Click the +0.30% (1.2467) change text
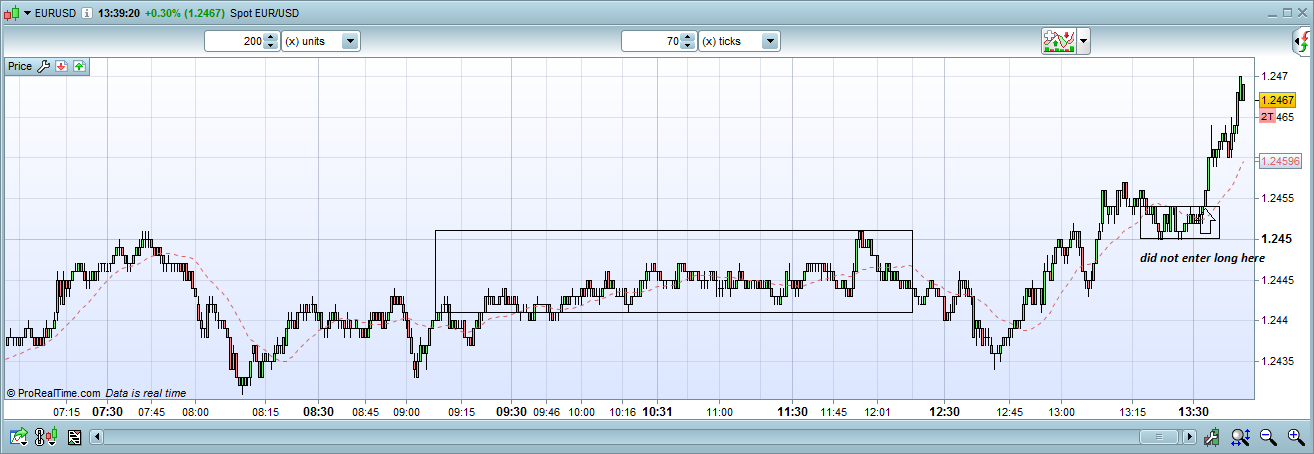The image size is (1314, 454). 187,13
